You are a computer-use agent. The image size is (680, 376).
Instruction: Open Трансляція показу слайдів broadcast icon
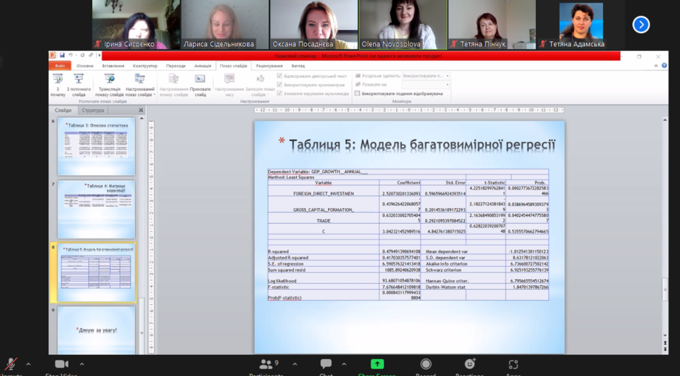110,79
